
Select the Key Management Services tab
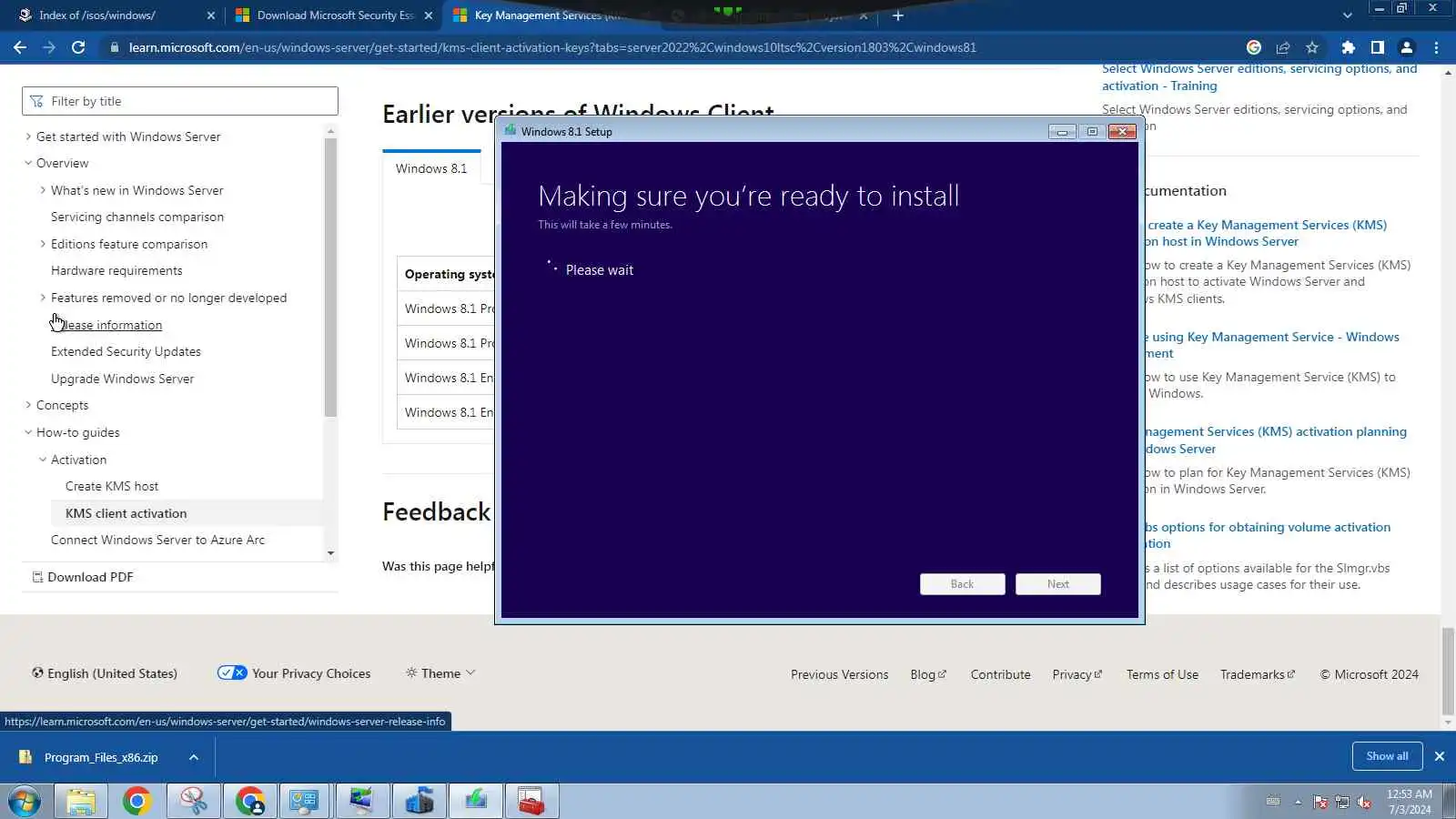click(546, 15)
